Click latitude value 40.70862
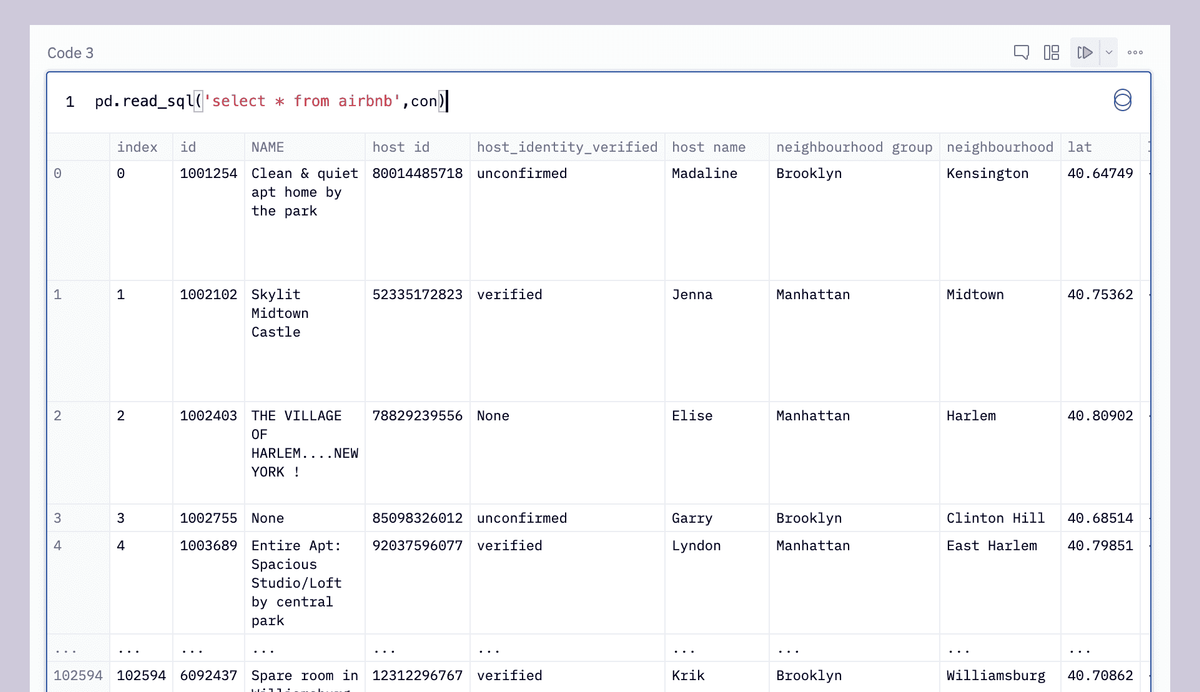 tap(1100, 675)
